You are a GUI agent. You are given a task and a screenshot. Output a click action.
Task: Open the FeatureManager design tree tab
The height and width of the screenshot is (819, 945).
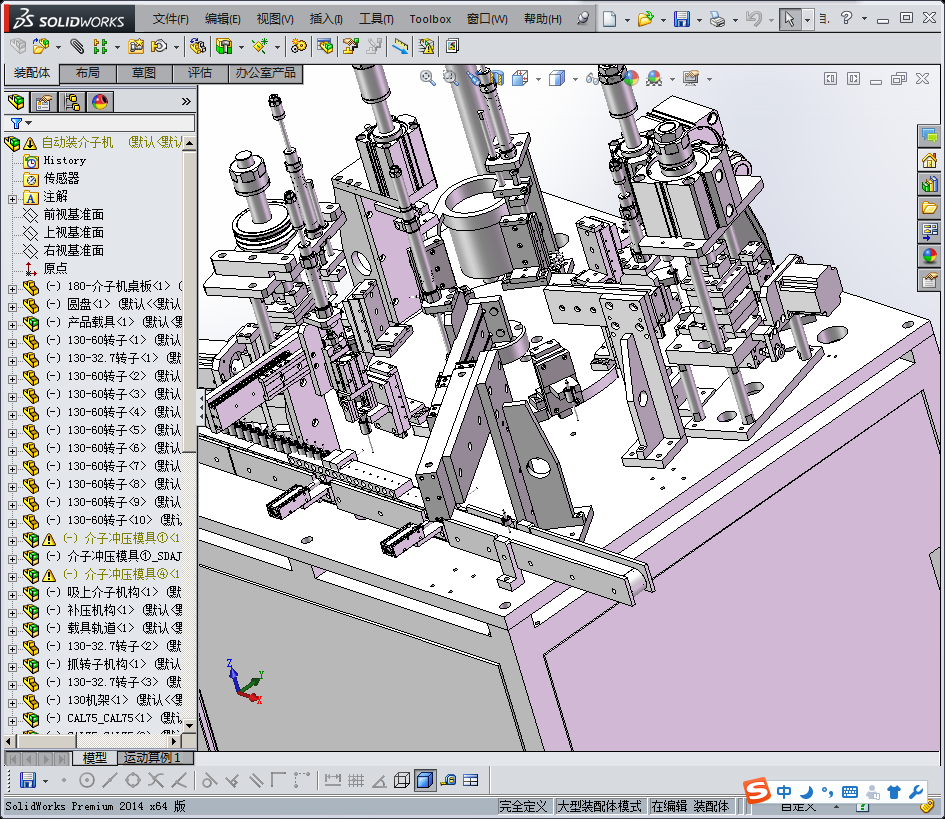point(16,102)
